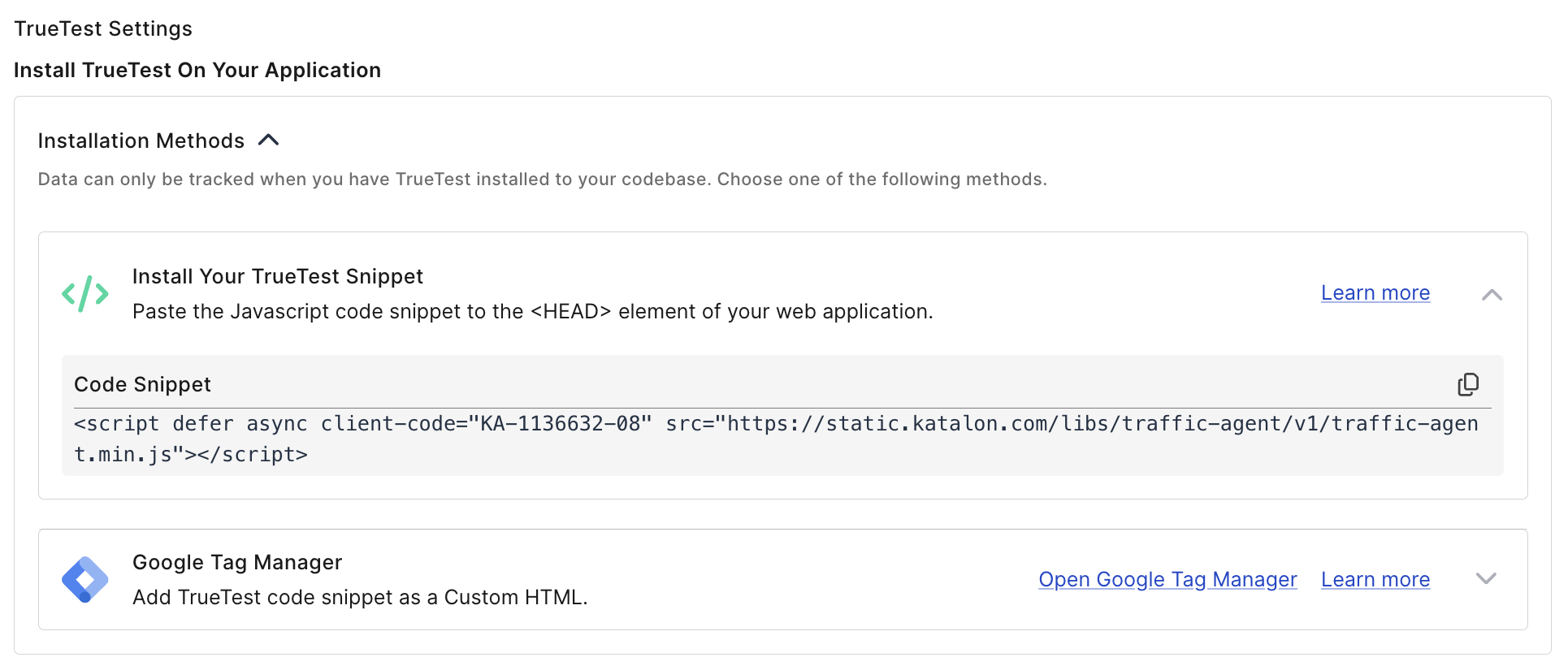1568x666 pixels.
Task: Expand the Google Tag Manager panel
Action: coord(1486,579)
